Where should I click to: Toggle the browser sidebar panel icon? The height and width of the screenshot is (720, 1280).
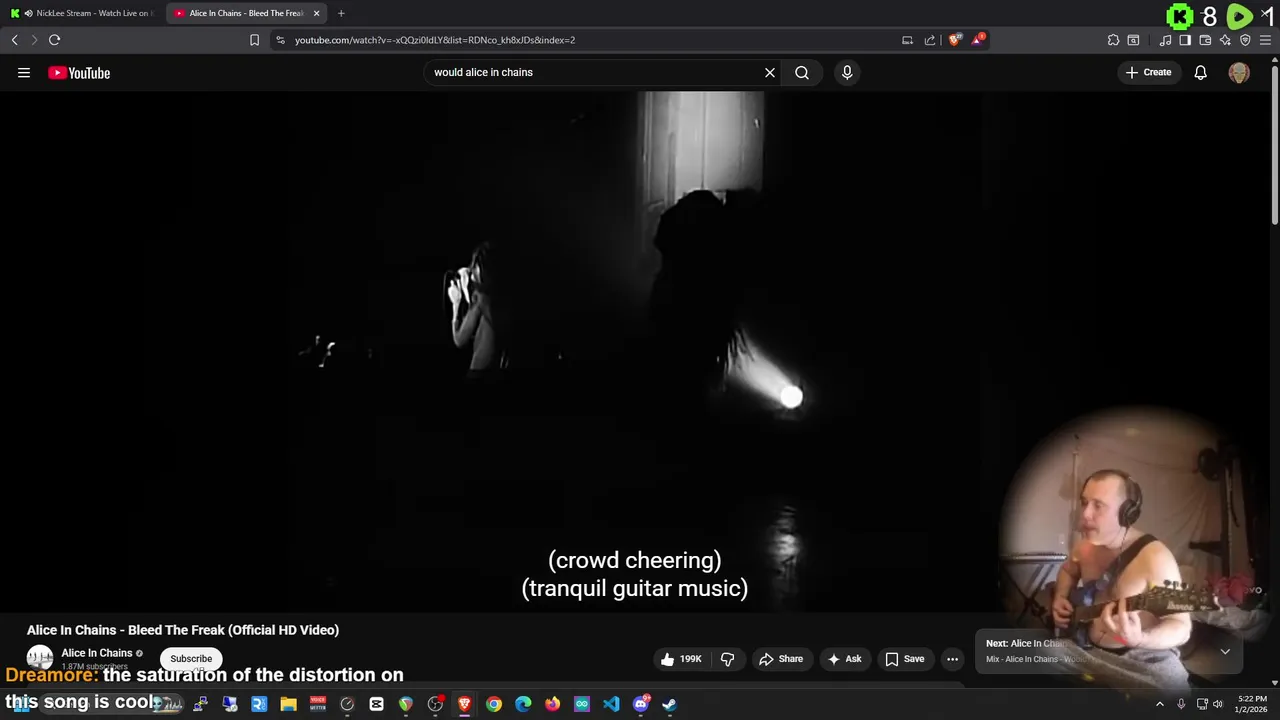(x=1185, y=40)
